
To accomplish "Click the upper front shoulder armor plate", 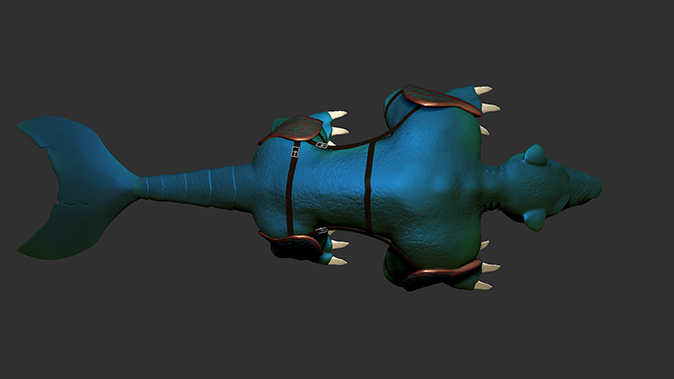I will (x=441, y=100).
